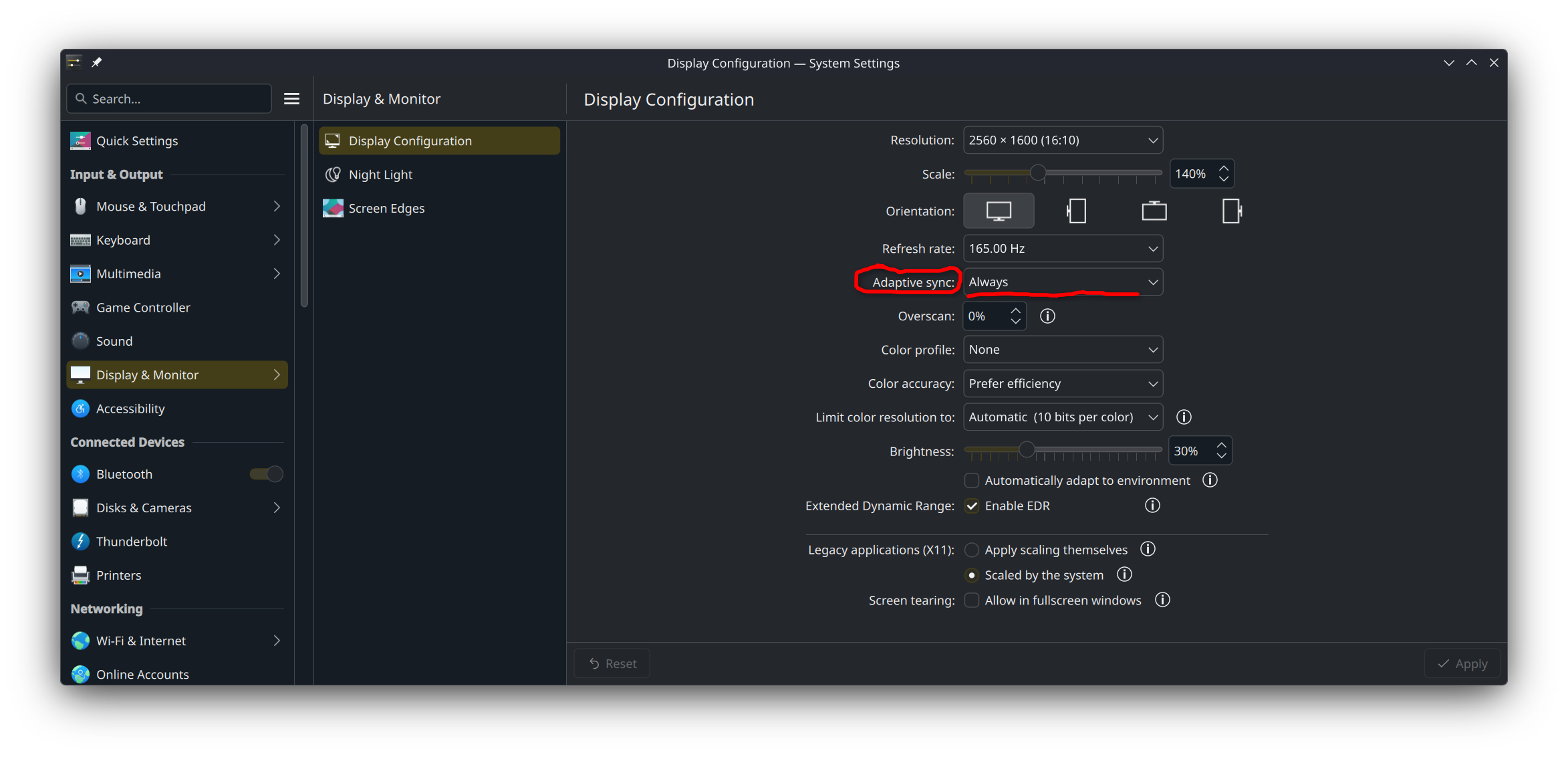Viewport: 1568px width, 757px height.
Task: Select Apply scaling themselves radio button
Action: [972, 550]
